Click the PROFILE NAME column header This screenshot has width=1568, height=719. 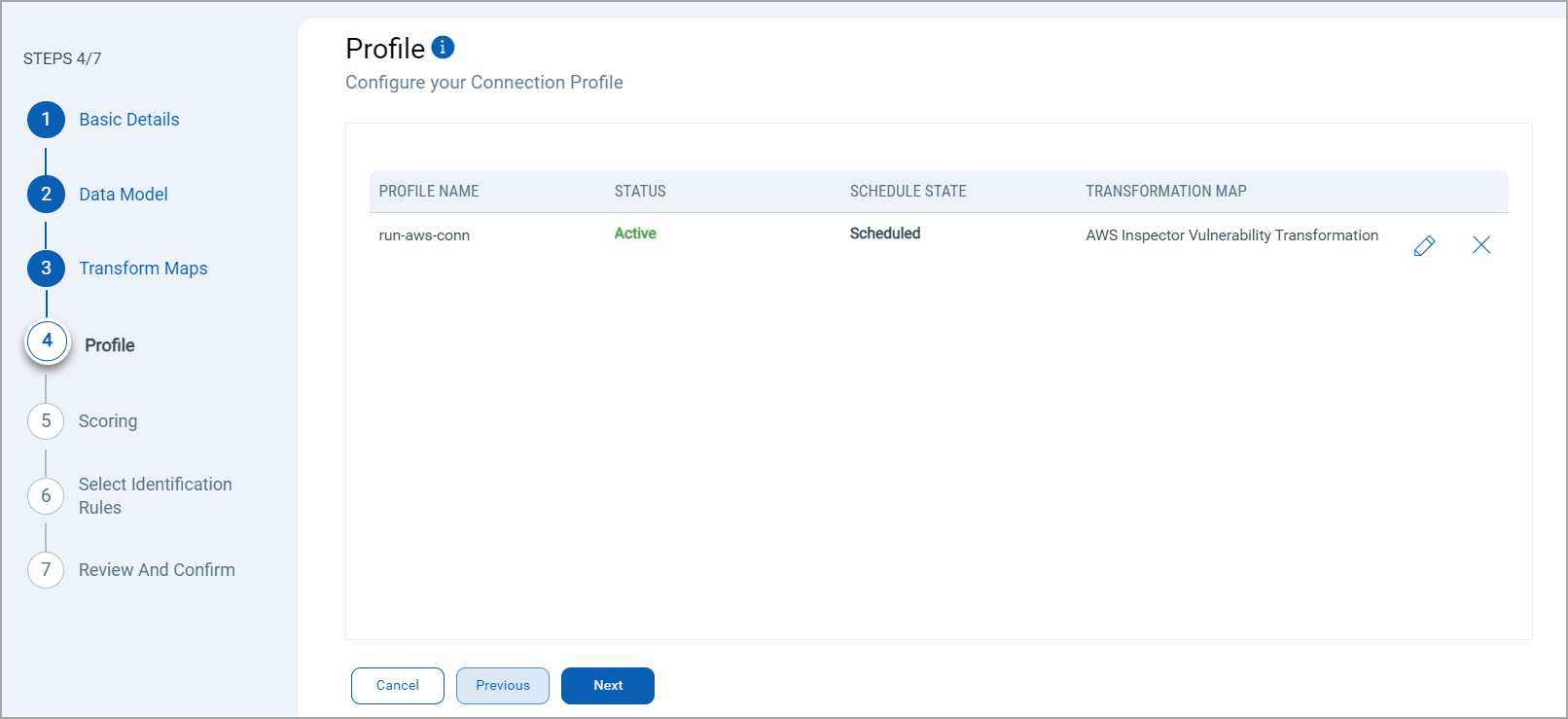point(428,192)
